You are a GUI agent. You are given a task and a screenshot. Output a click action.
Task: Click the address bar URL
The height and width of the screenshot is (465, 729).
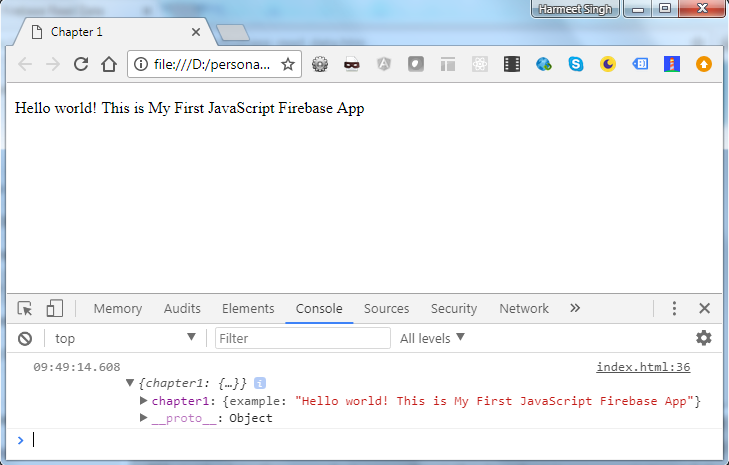click(212, 64)
